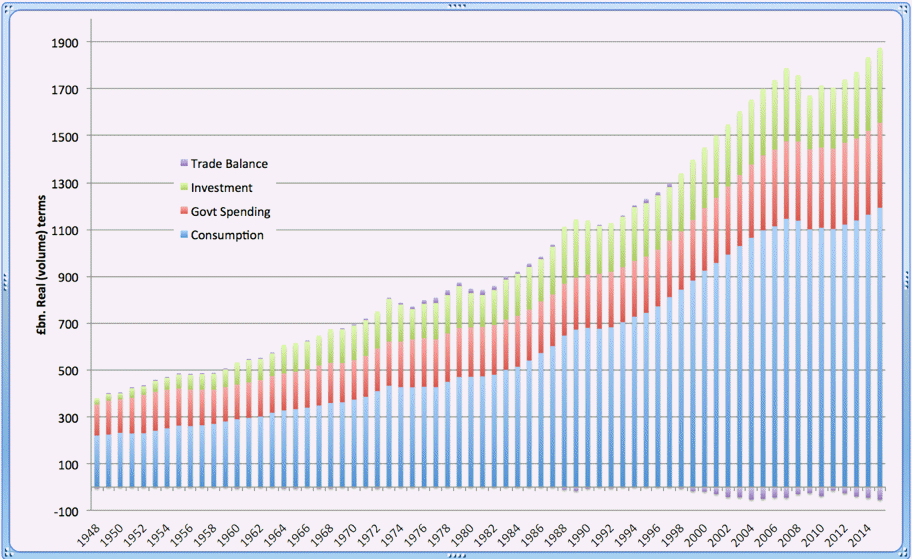Pick the Govt Spending legend entry text
This screenshot has height=559, width=912.
coord(230,211)
